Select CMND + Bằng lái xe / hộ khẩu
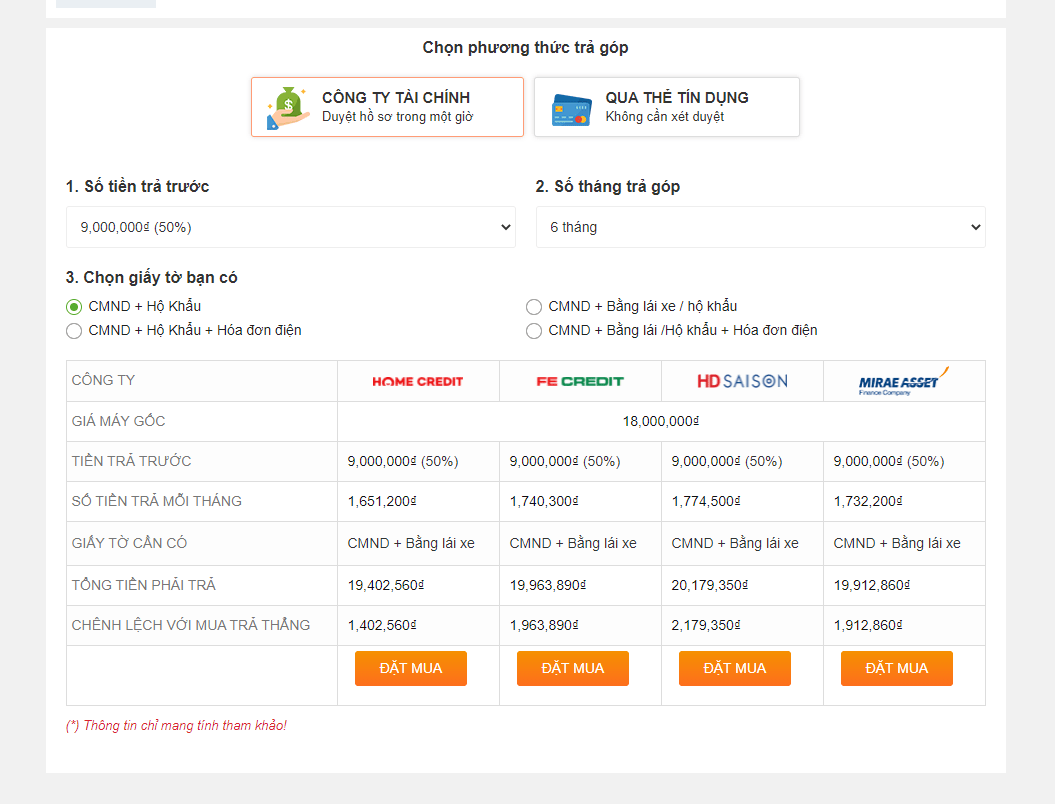This screenshot has width=1055, height=804. pyautogui.click(x=534, y=307)
